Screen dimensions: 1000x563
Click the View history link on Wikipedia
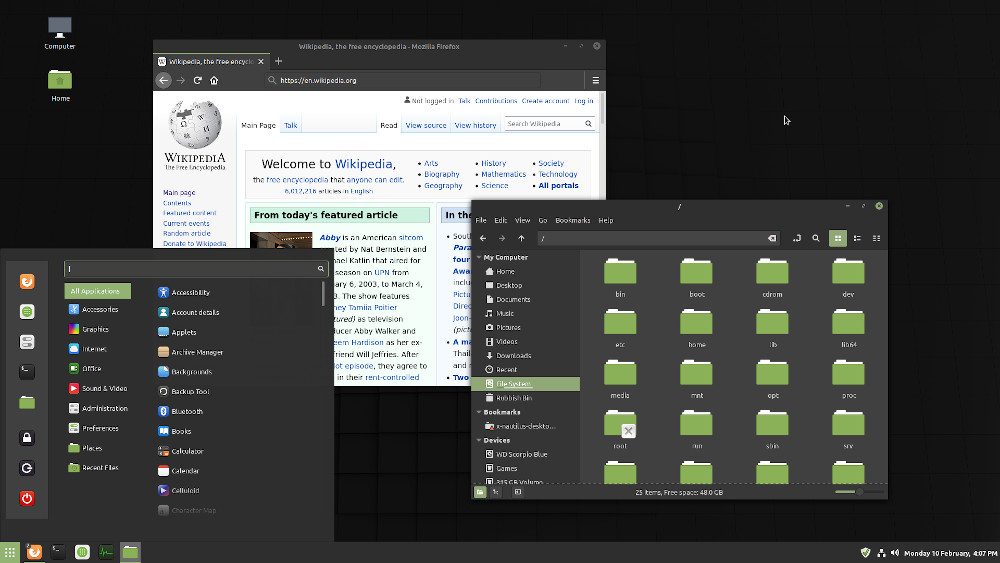click(475, 126)
